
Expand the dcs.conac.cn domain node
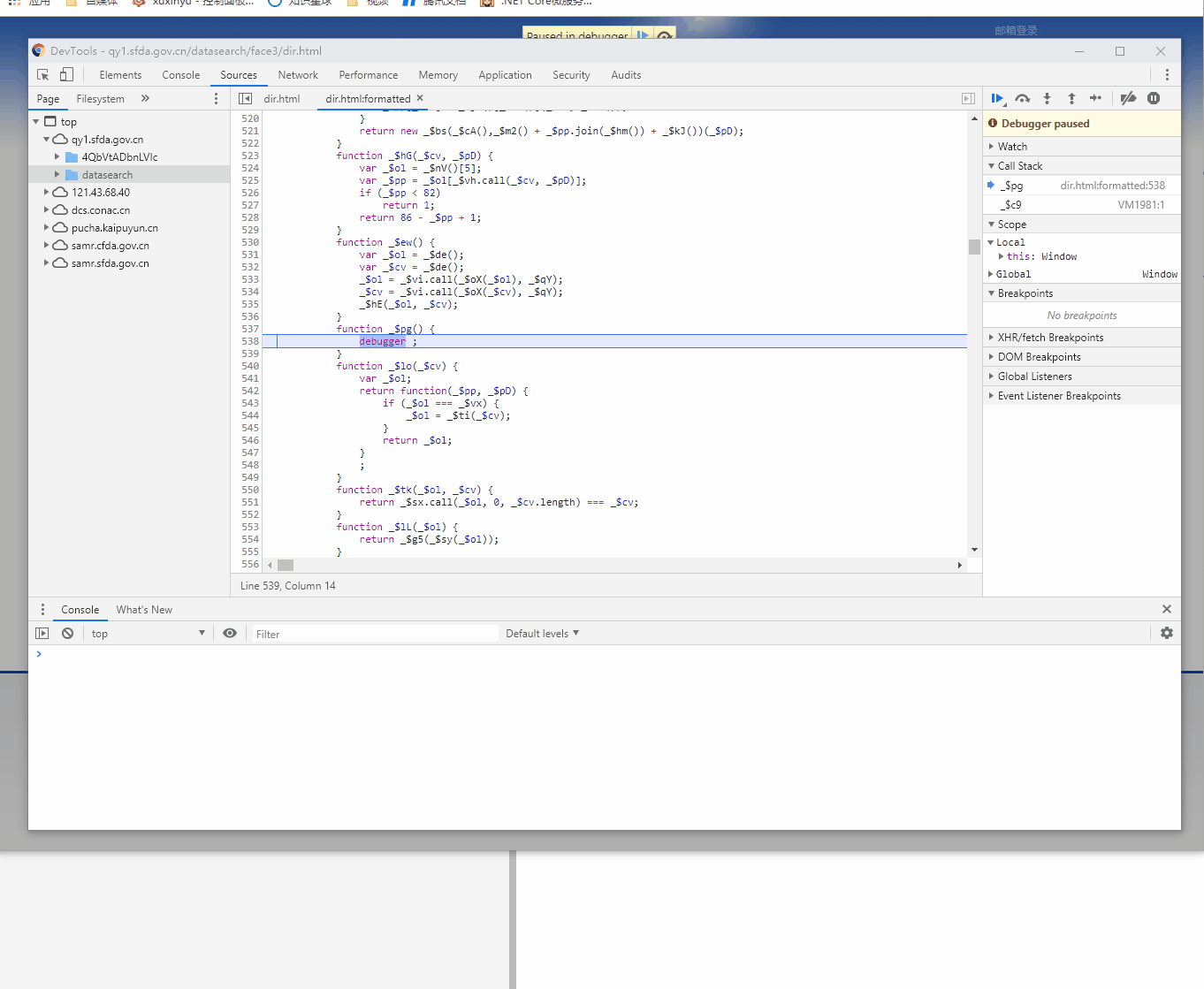coord(46,209)
